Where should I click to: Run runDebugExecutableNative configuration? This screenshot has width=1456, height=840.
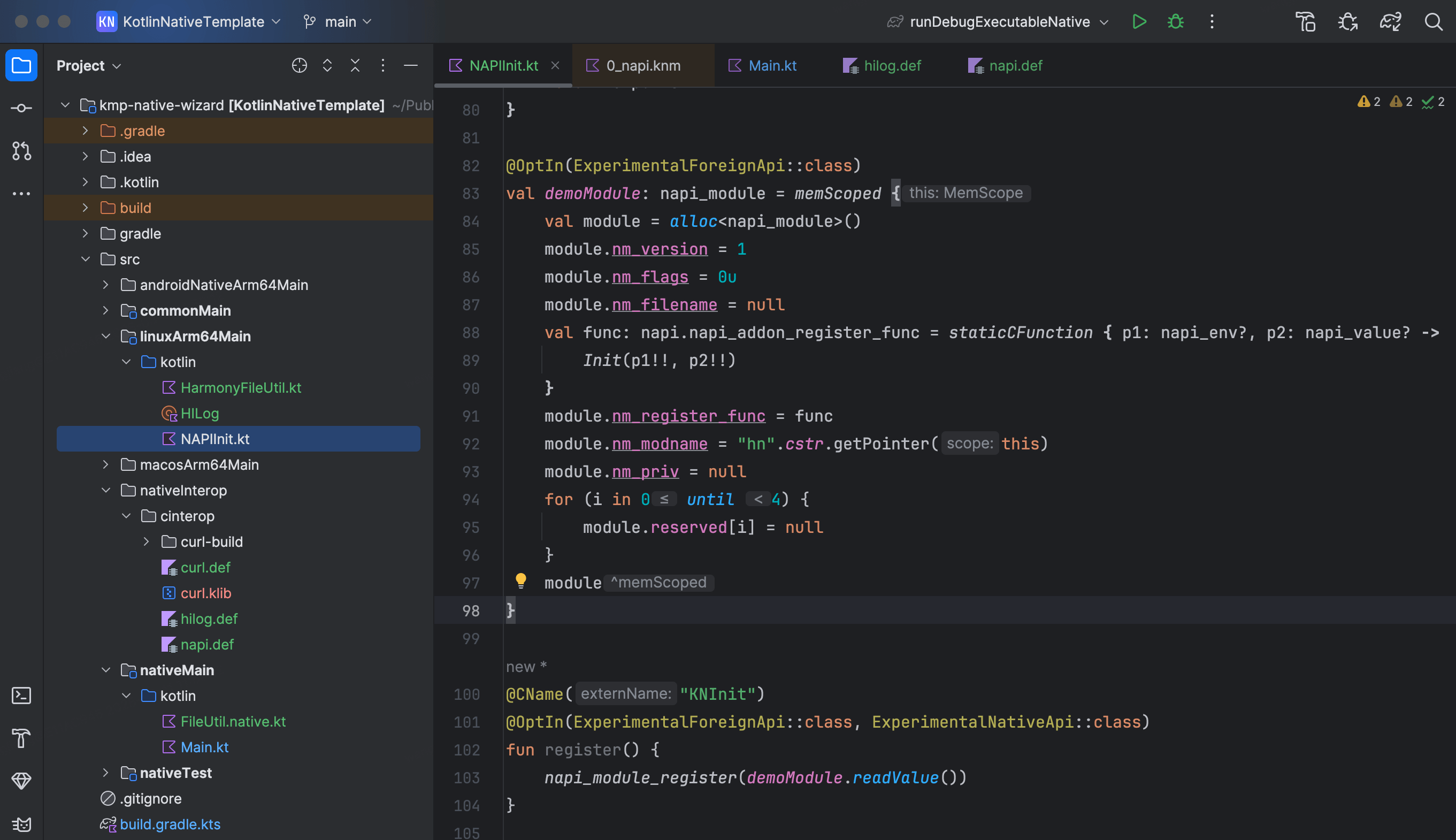click(x=1139, y=21)
